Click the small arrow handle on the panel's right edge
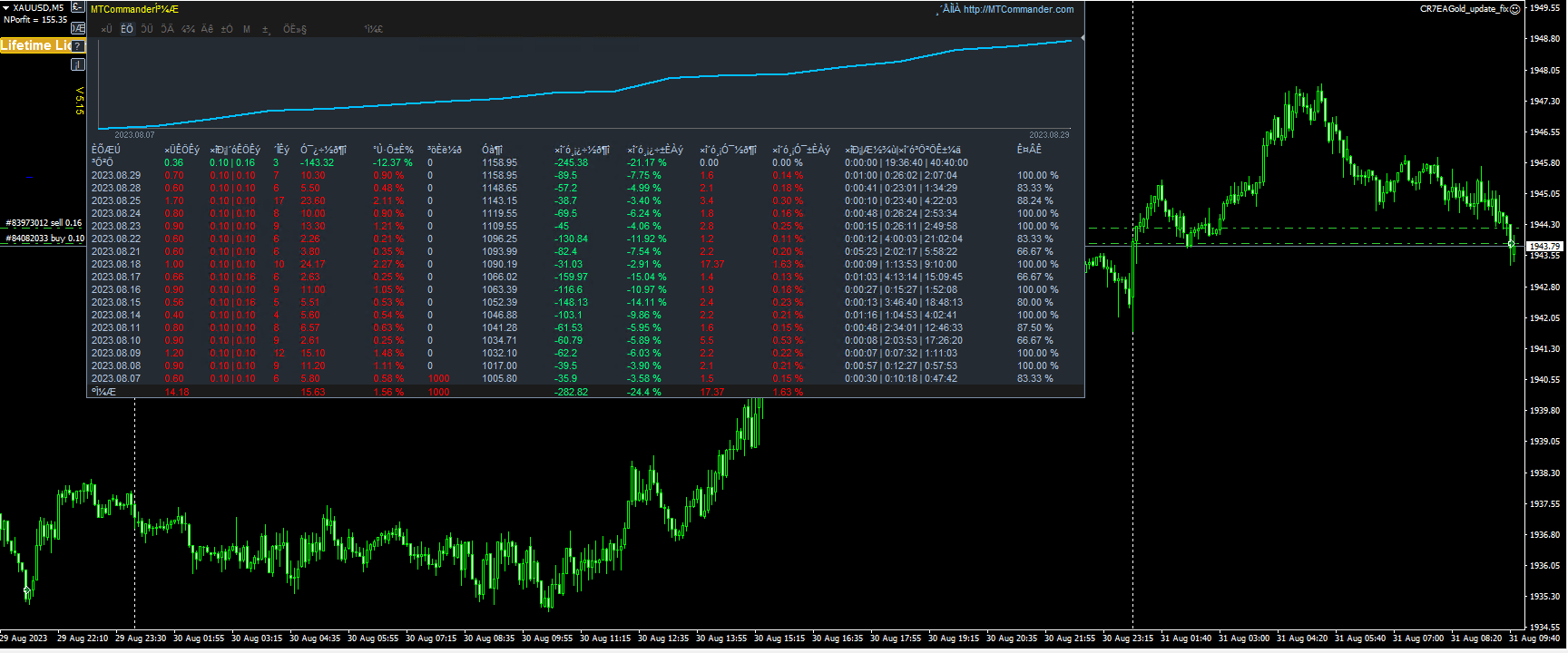 click(1082, 38)
